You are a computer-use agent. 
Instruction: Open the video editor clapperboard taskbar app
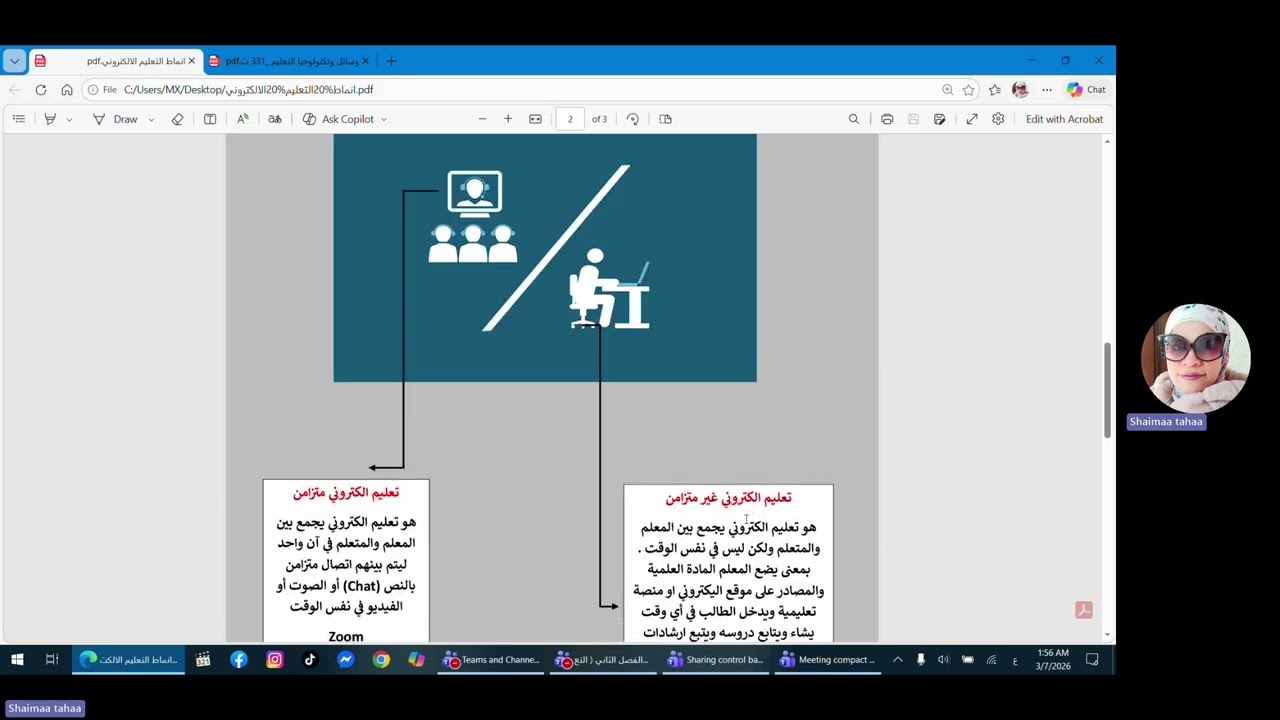[203, 660]
